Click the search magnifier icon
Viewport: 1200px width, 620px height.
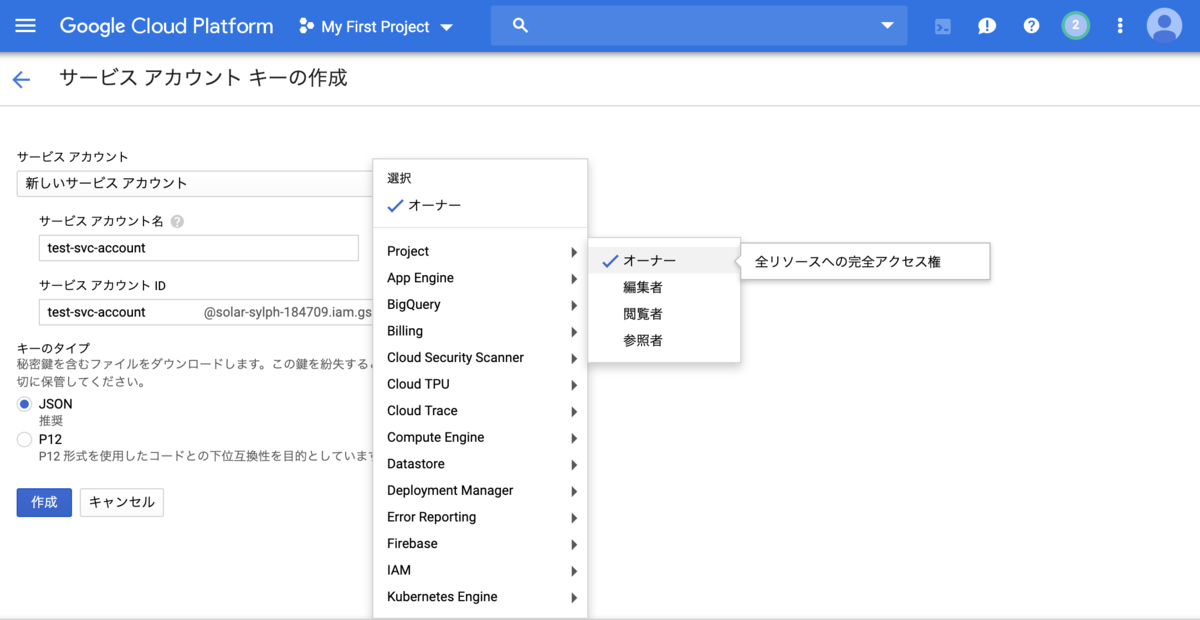pyautogui.click(x=520, y=26)
